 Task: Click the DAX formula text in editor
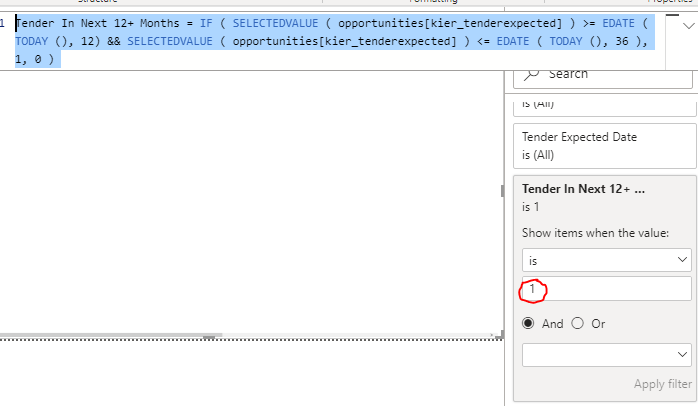332,41
